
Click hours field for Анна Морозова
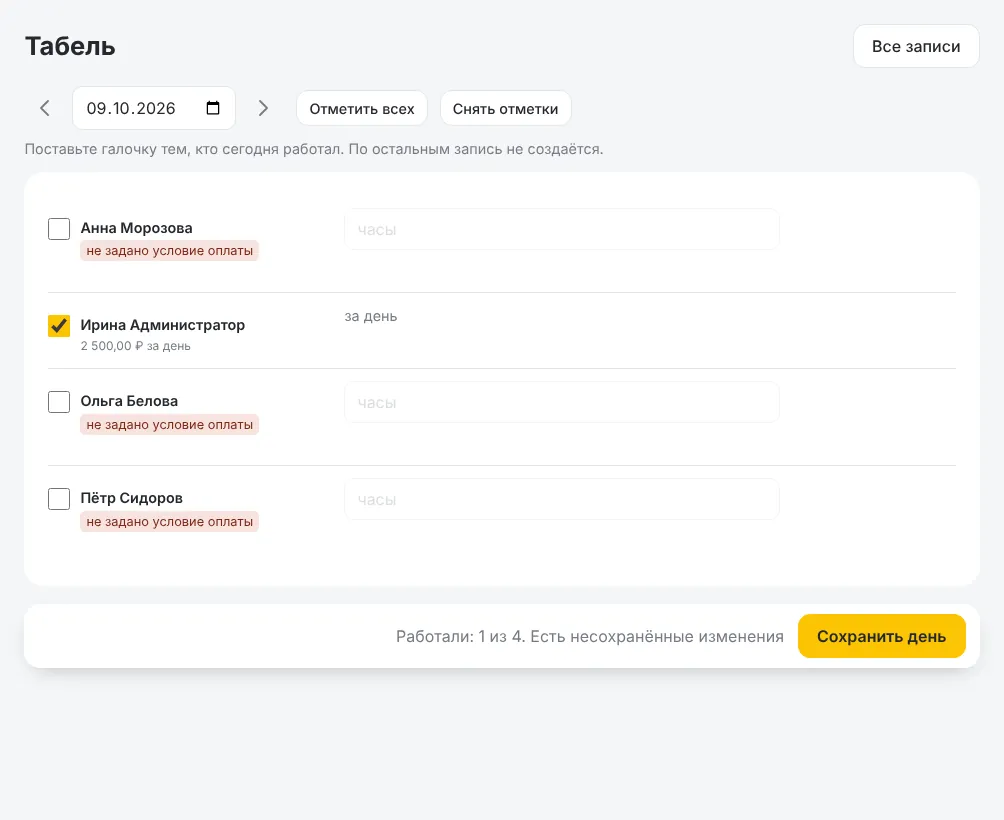click(562, 229)
